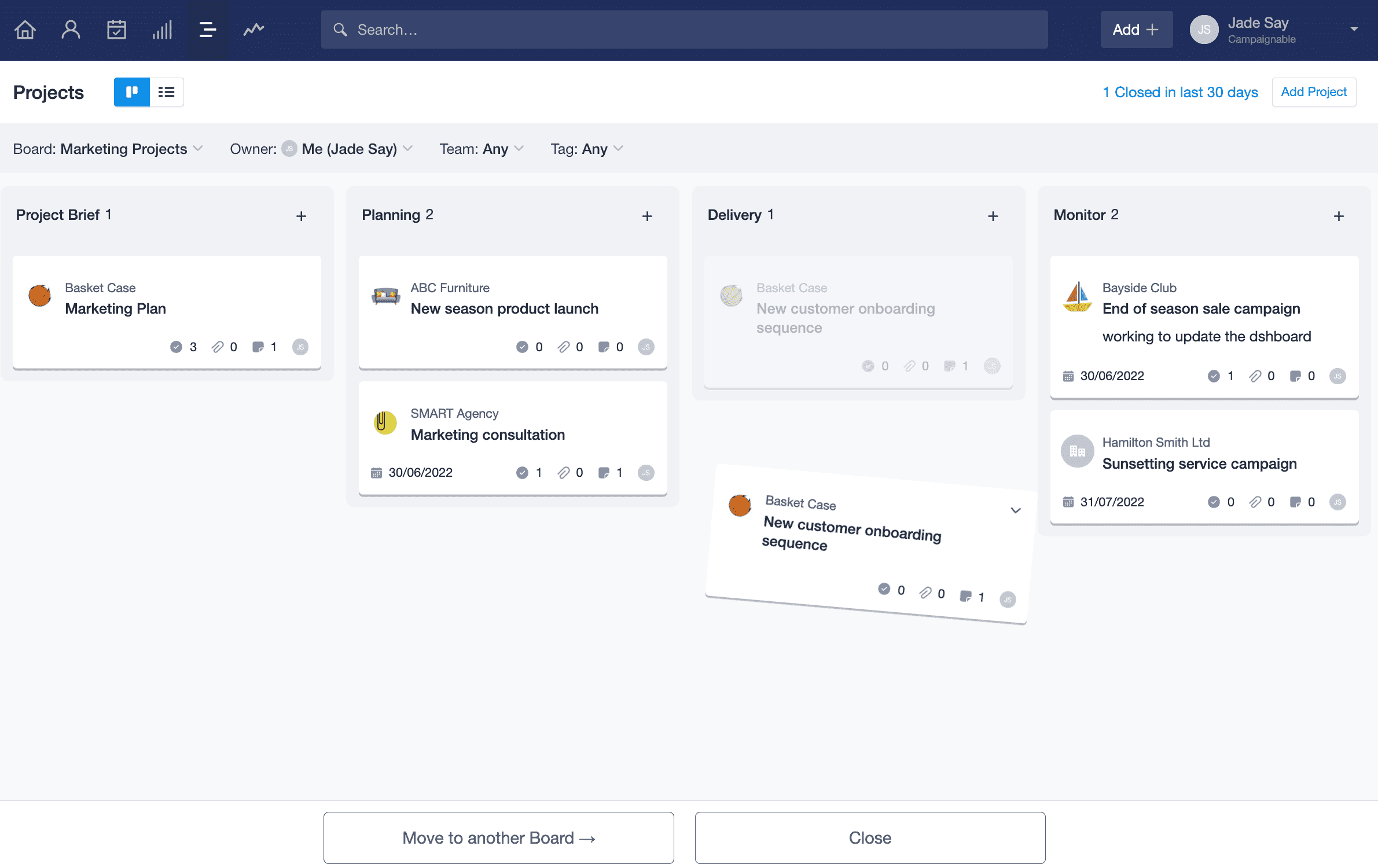This screenshot has width=1378, height=868.
Task: Click the contacts person icon
Action: [69, 29]
